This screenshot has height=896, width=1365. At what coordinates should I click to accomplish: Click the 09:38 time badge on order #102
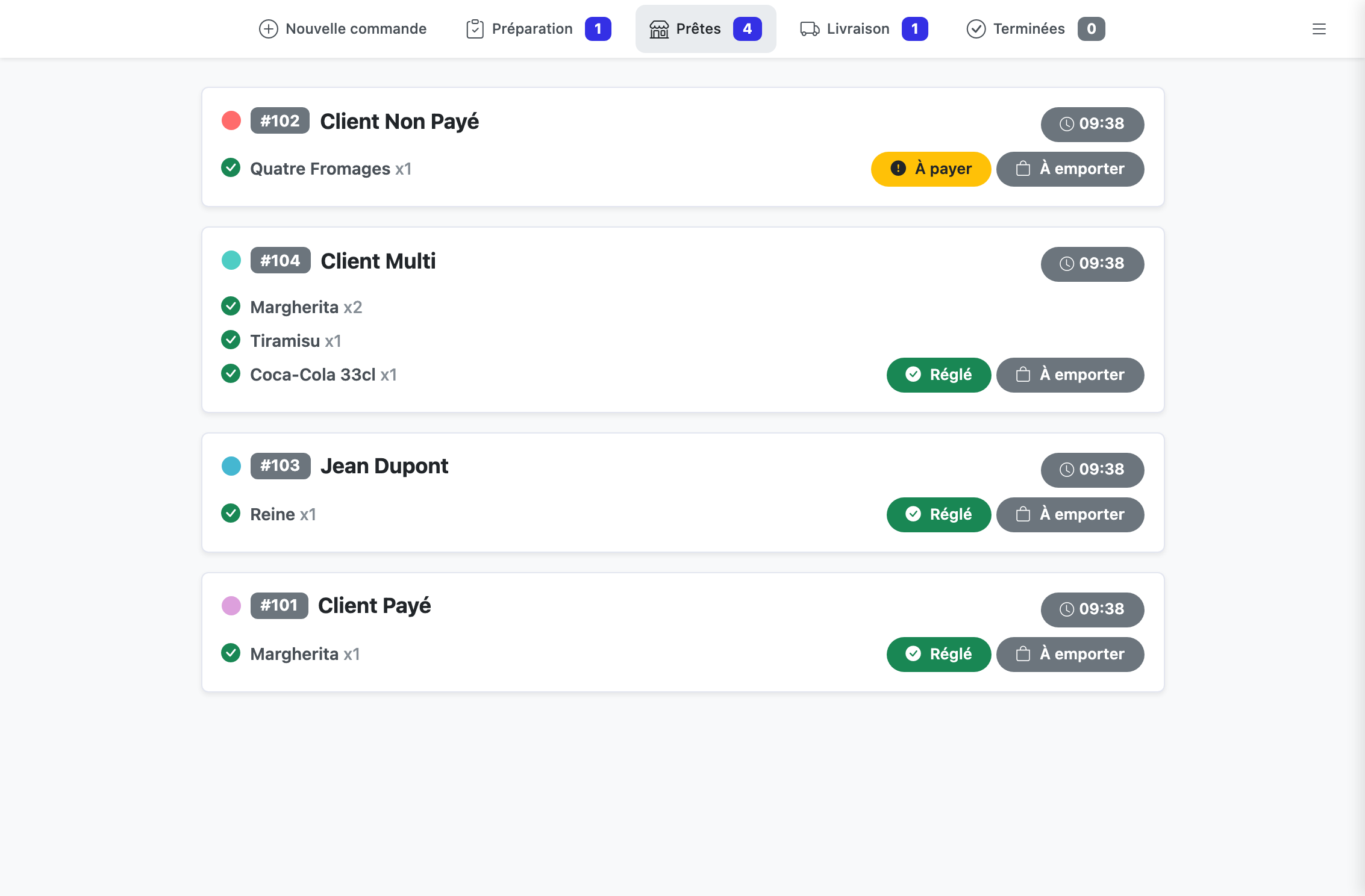(x=1092, y=125)
